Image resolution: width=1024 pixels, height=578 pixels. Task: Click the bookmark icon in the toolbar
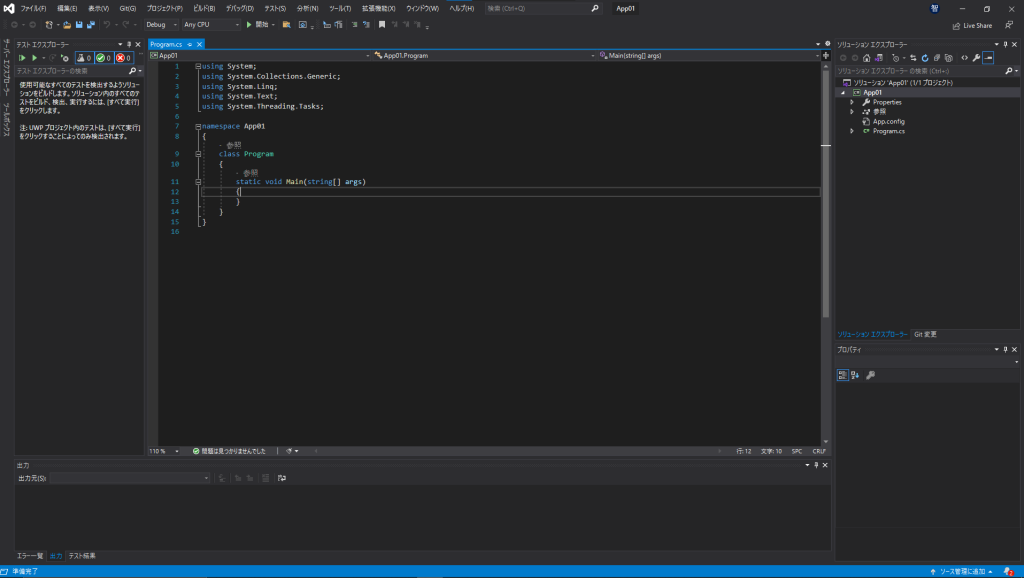[381, 24]
